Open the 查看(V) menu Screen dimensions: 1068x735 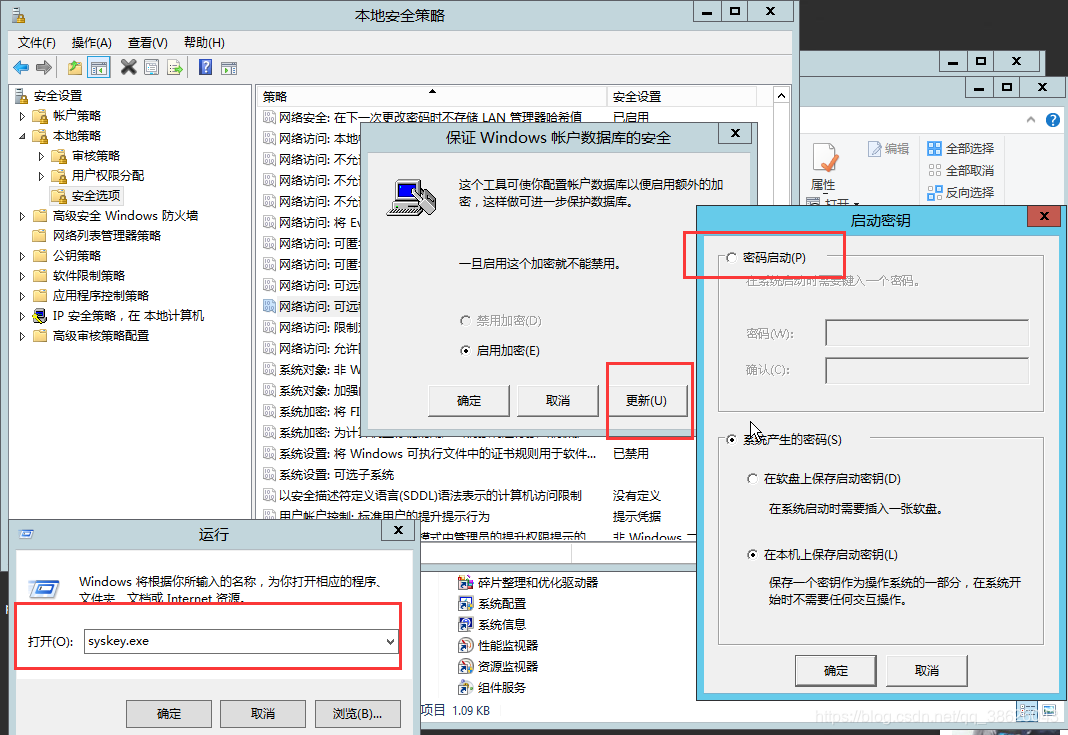pos(148,42)
